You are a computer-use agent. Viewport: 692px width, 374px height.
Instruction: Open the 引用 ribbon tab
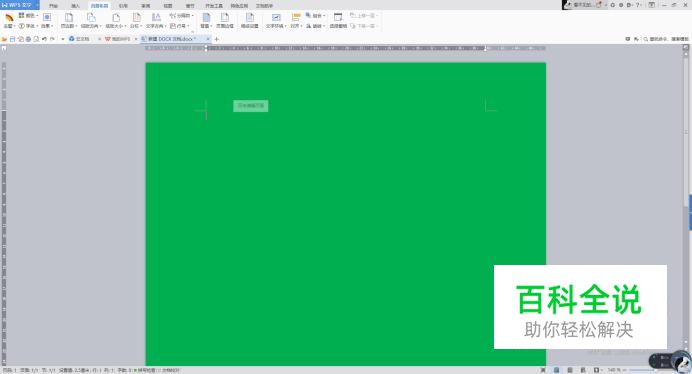click(x=123, y=6)
